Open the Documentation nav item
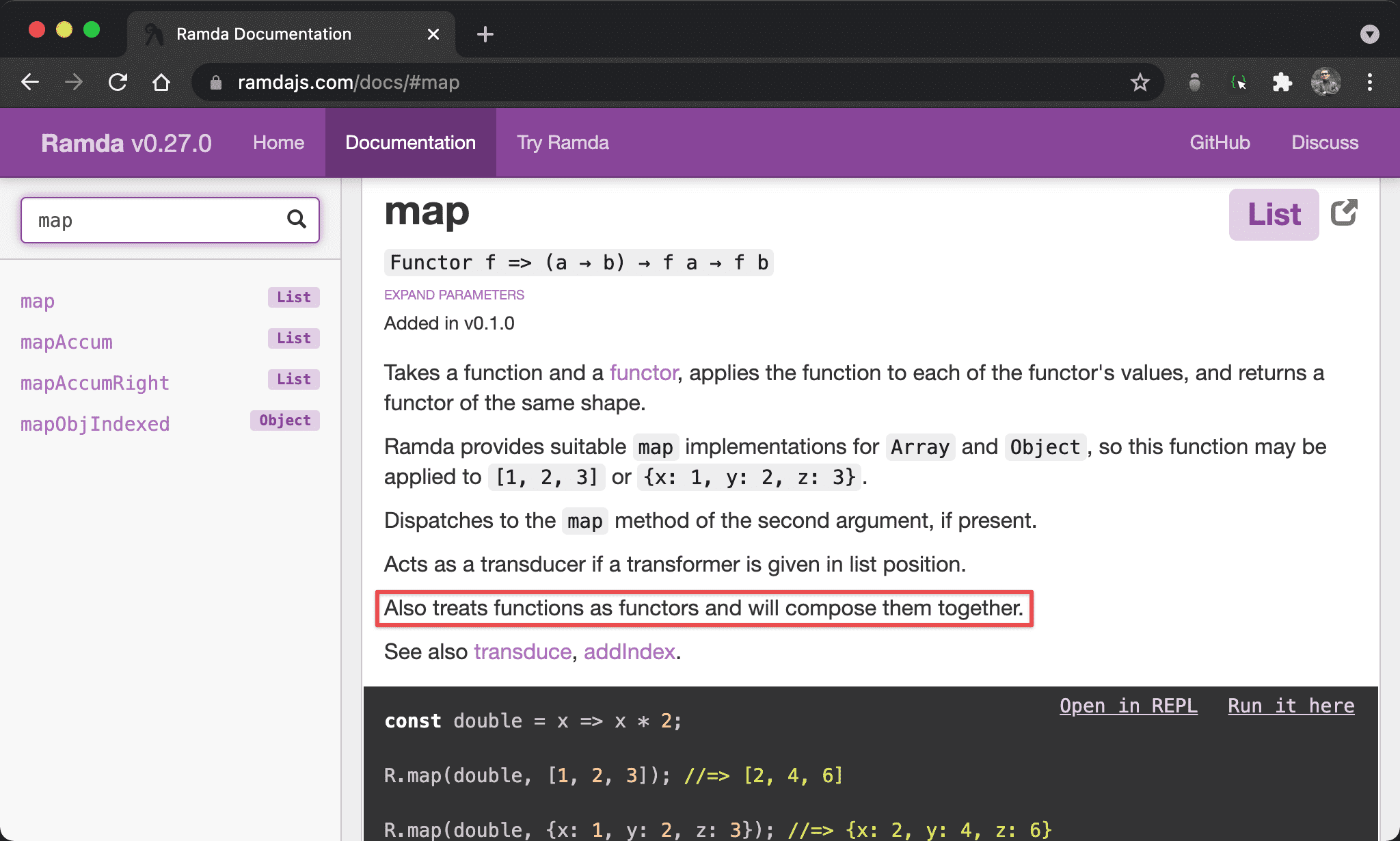 coord(410,142)
